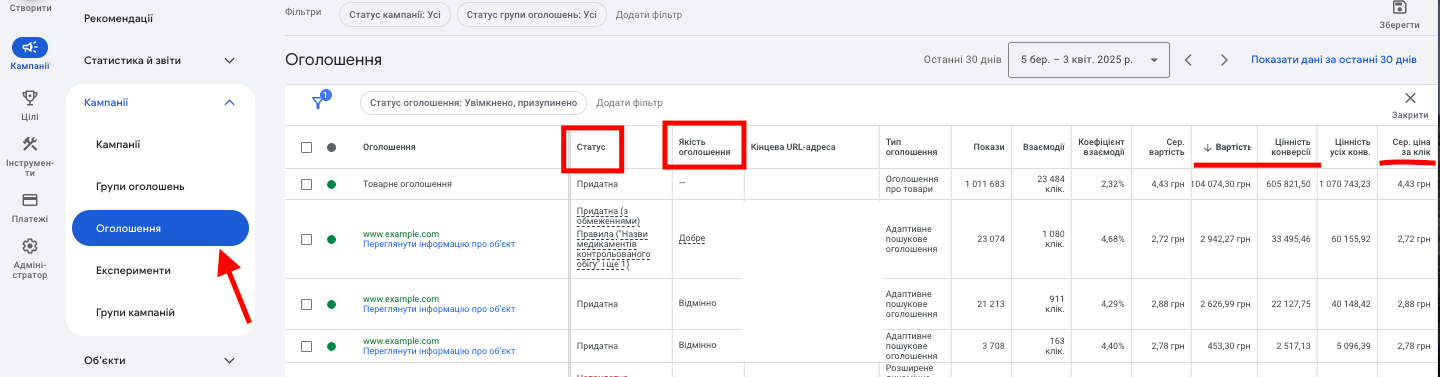Open the Адміністратор gear icon
Image resolution: width=1440 pixels, height=377 pixels.
30,246
